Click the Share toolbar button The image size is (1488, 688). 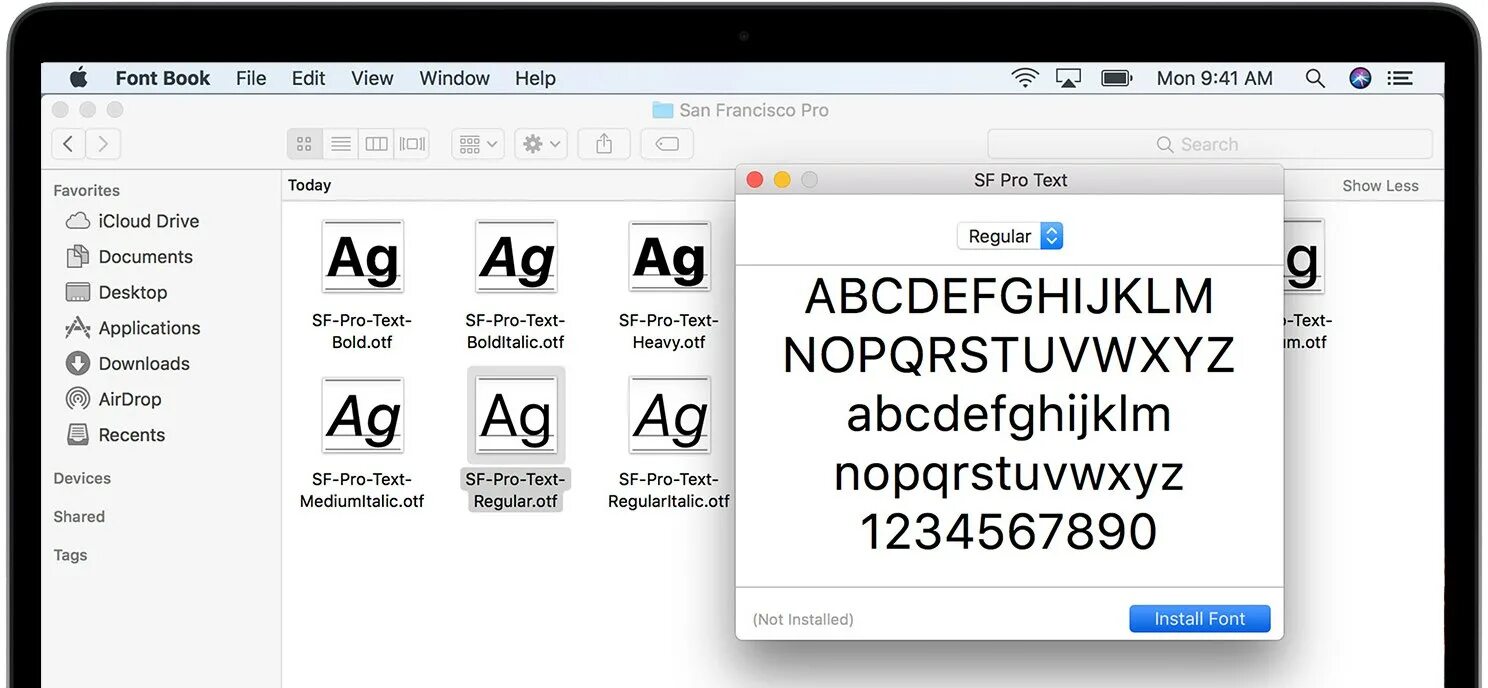coord(604,144)
